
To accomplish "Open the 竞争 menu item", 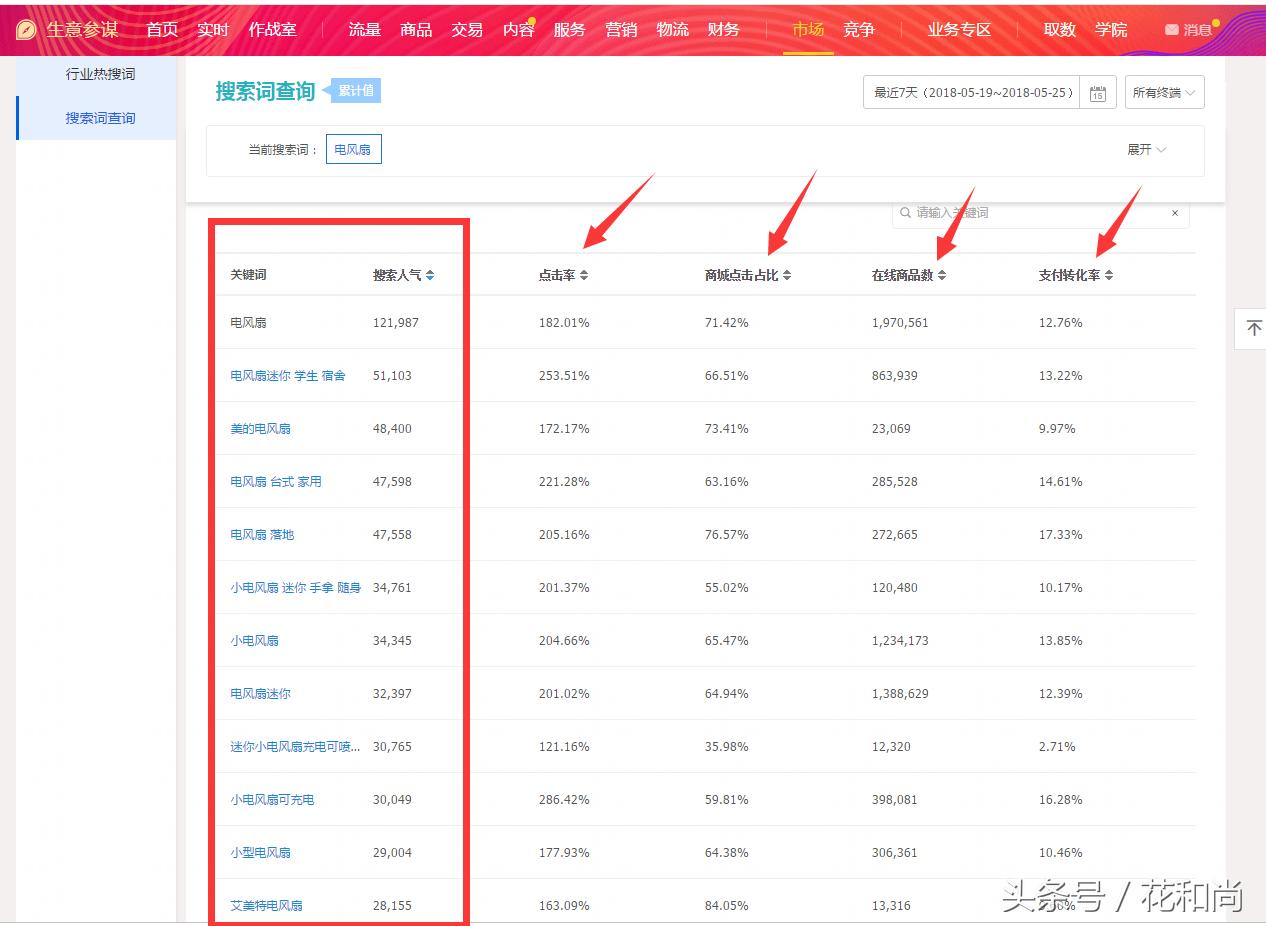I will coord(858,30).
